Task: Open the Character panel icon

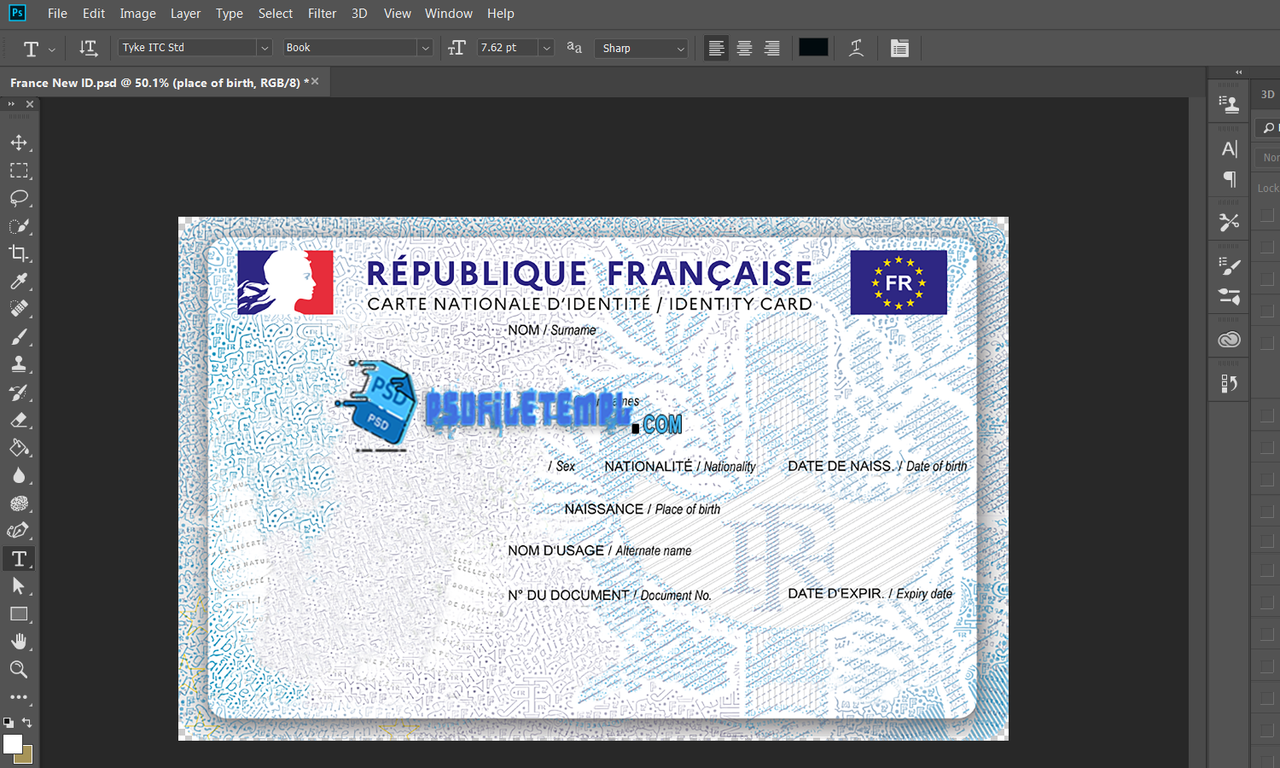Action: point(1229,149)
